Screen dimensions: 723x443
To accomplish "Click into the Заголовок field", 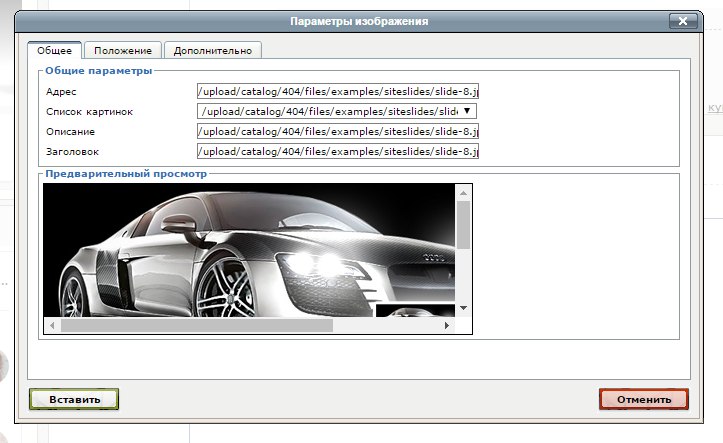I will tap(337, 152).
